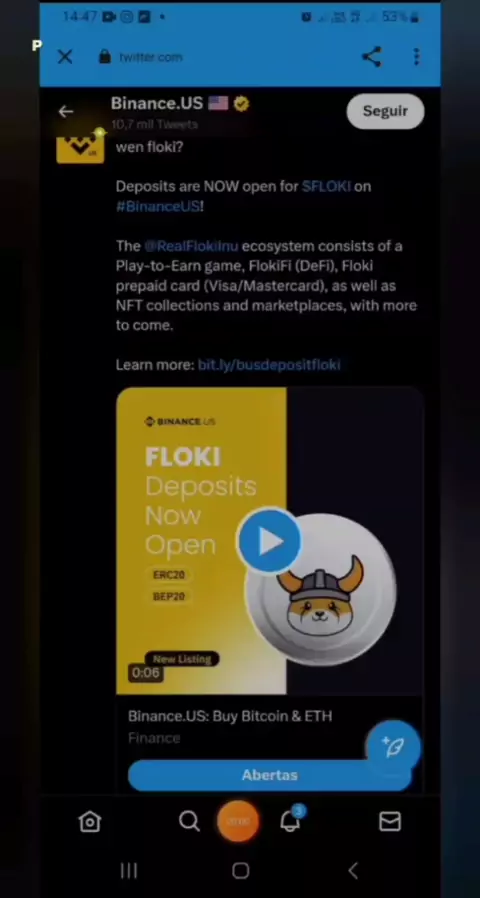Open the $FLOKI cashtag link

(x=326, y=186)
